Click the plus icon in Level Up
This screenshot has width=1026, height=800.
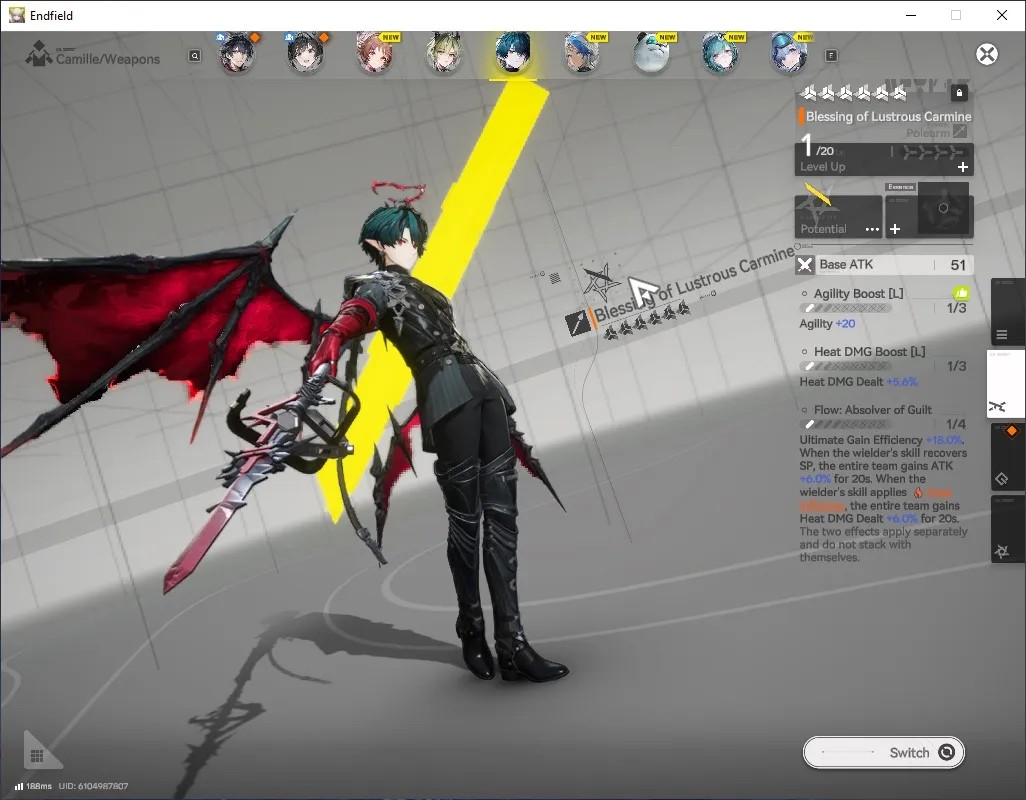(963, 167)
